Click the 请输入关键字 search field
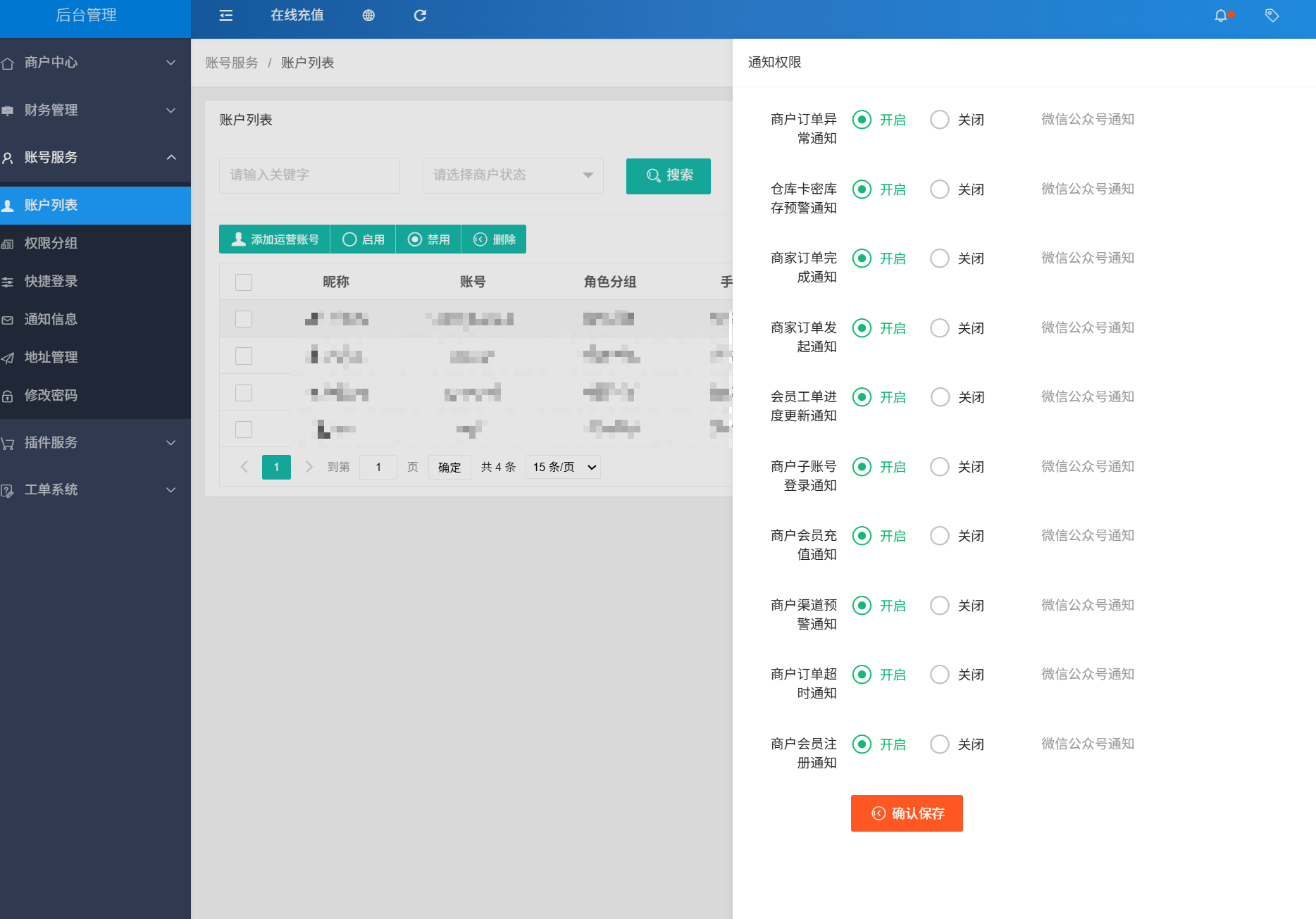The width and height of the screenshot is (1316, 919). click(x=309, y=175)
